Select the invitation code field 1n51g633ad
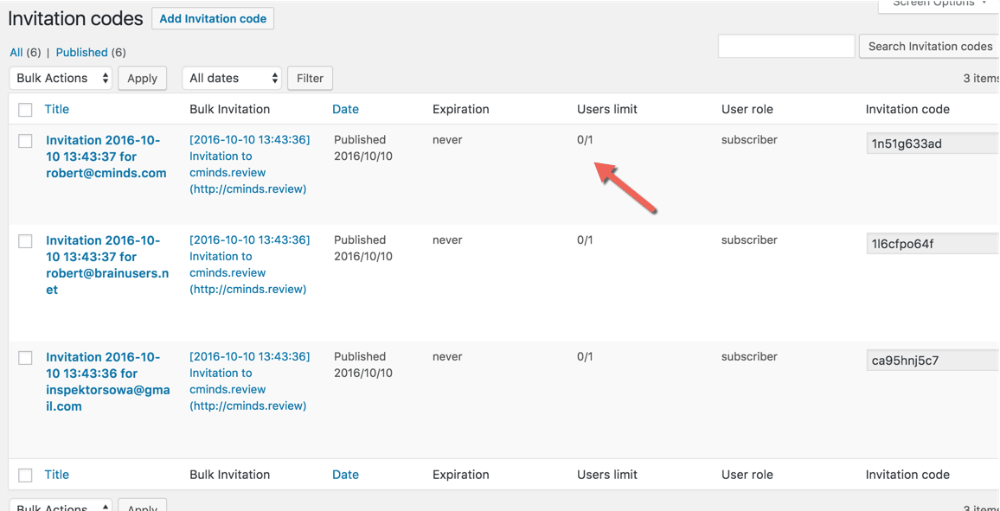Screen dimensions: 1000x511 pyautogui.click(x=930, y=144)
